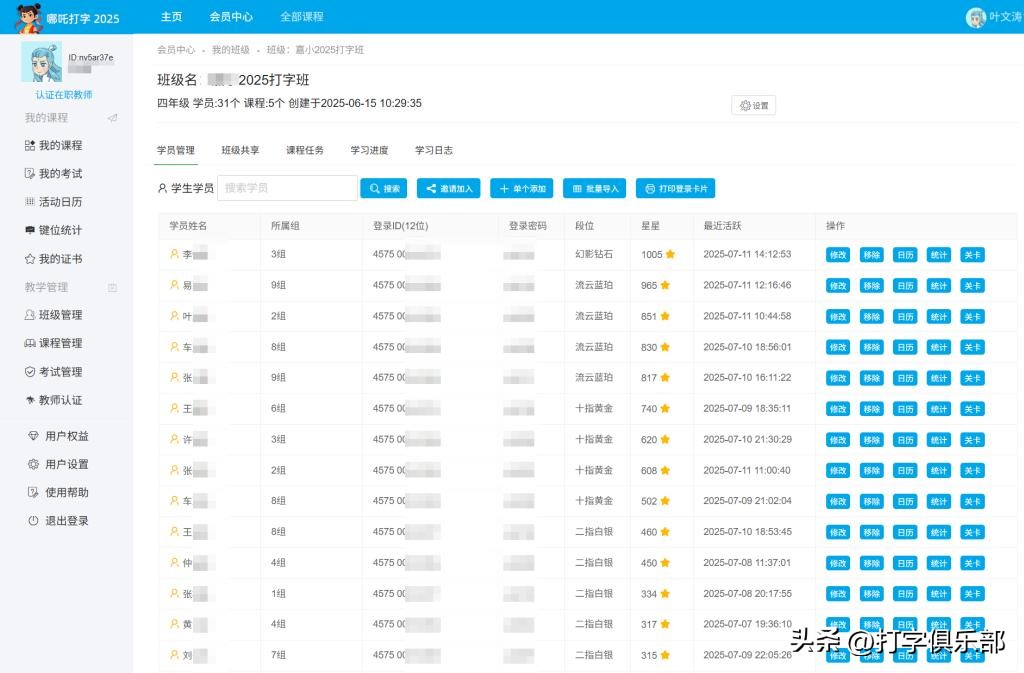1024x673 pixels.
Task: Click 单个添加 to add a single student
Action: 521,188
